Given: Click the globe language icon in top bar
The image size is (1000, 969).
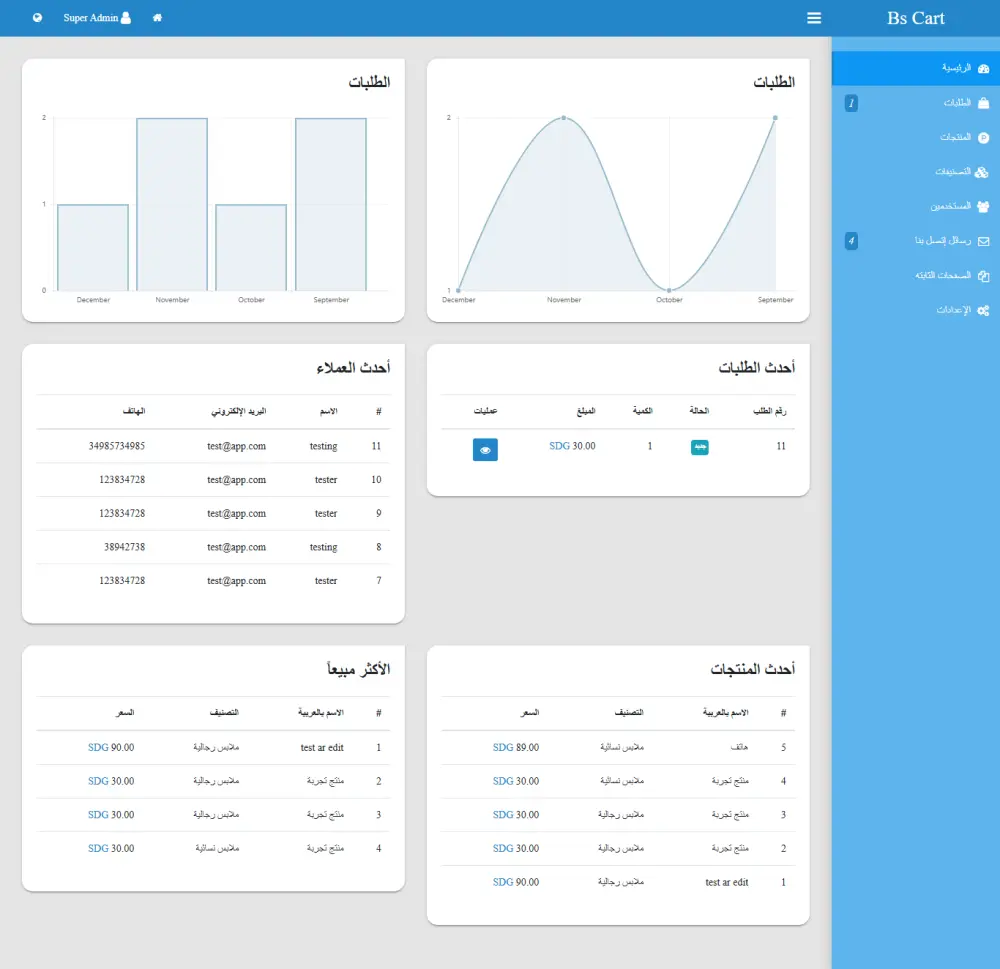Looking at the screenshot, I should tap(37, 17).
